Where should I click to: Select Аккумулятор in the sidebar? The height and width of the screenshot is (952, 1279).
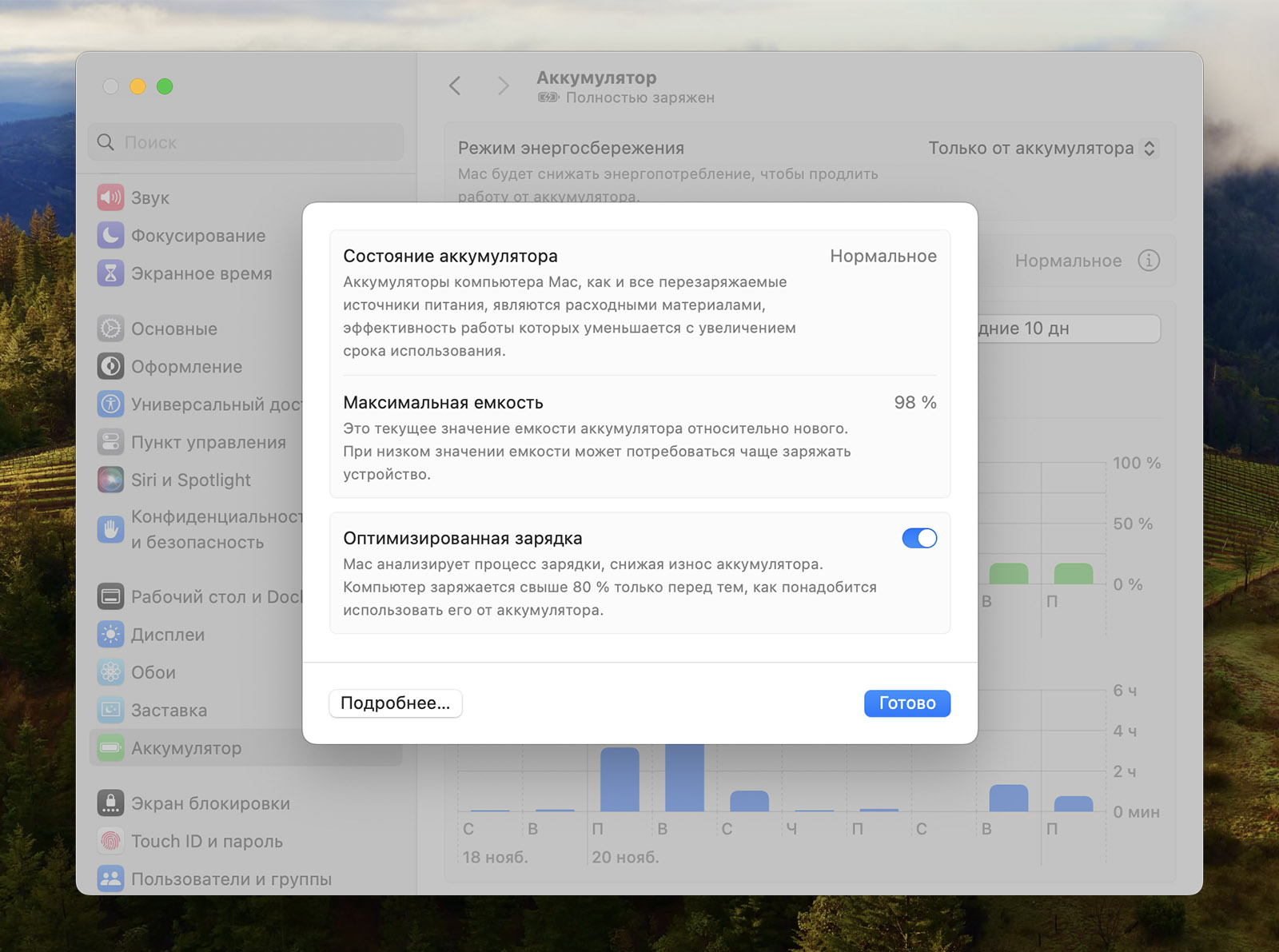tap(186, 748)
